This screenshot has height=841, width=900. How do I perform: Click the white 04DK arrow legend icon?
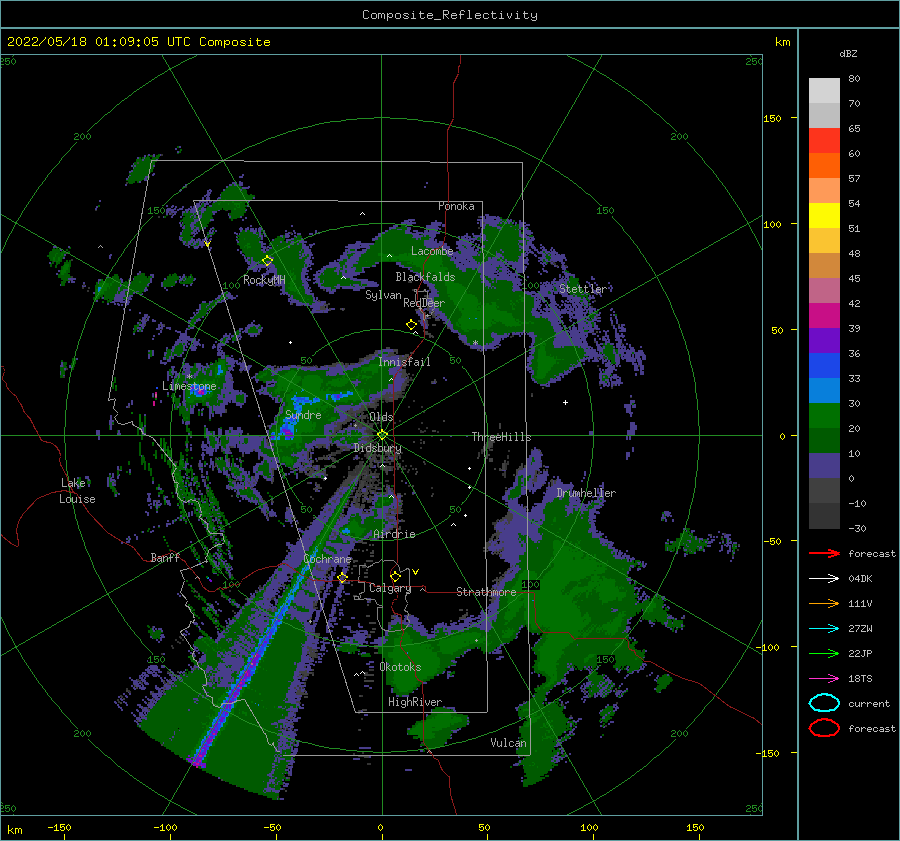click(x=824, y=578)
